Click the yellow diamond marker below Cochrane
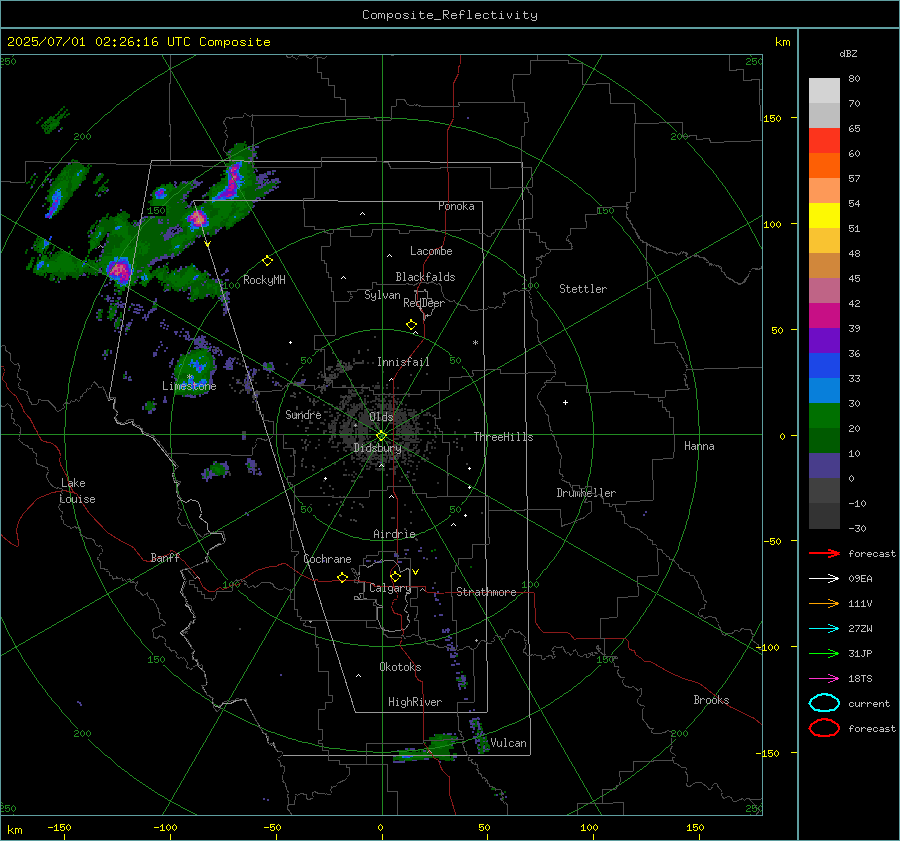Image resolution: width=900 pixels, height=841 pixels. (342, 577)
